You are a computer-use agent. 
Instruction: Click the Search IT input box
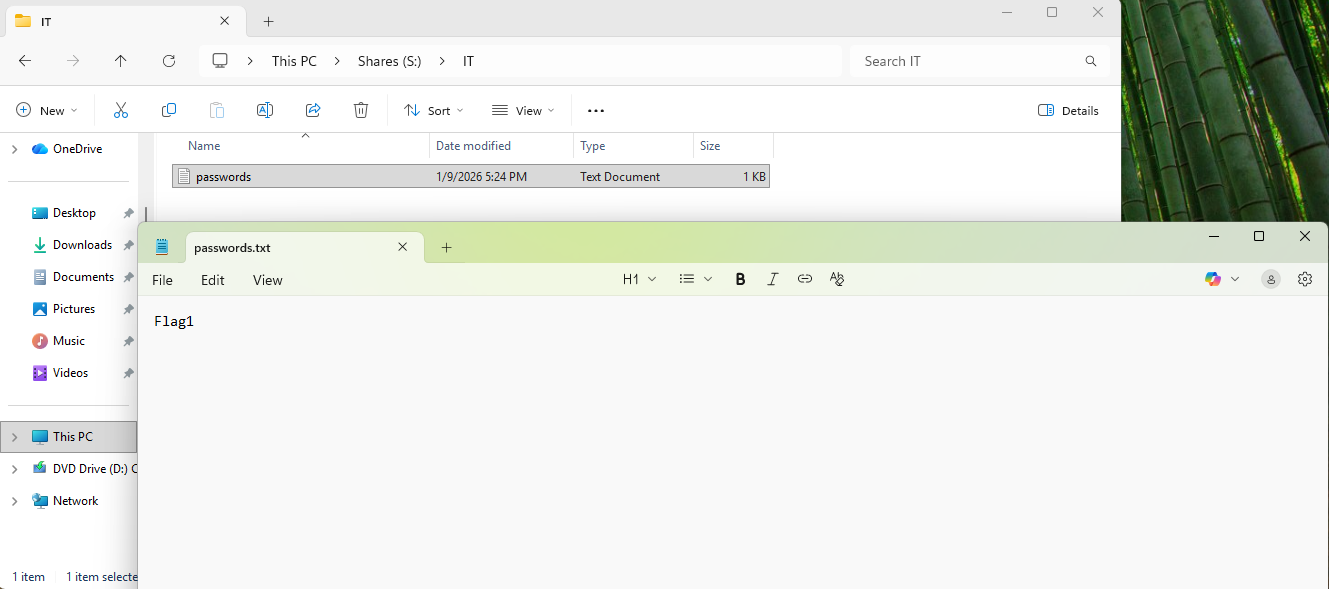click(965, 61)
